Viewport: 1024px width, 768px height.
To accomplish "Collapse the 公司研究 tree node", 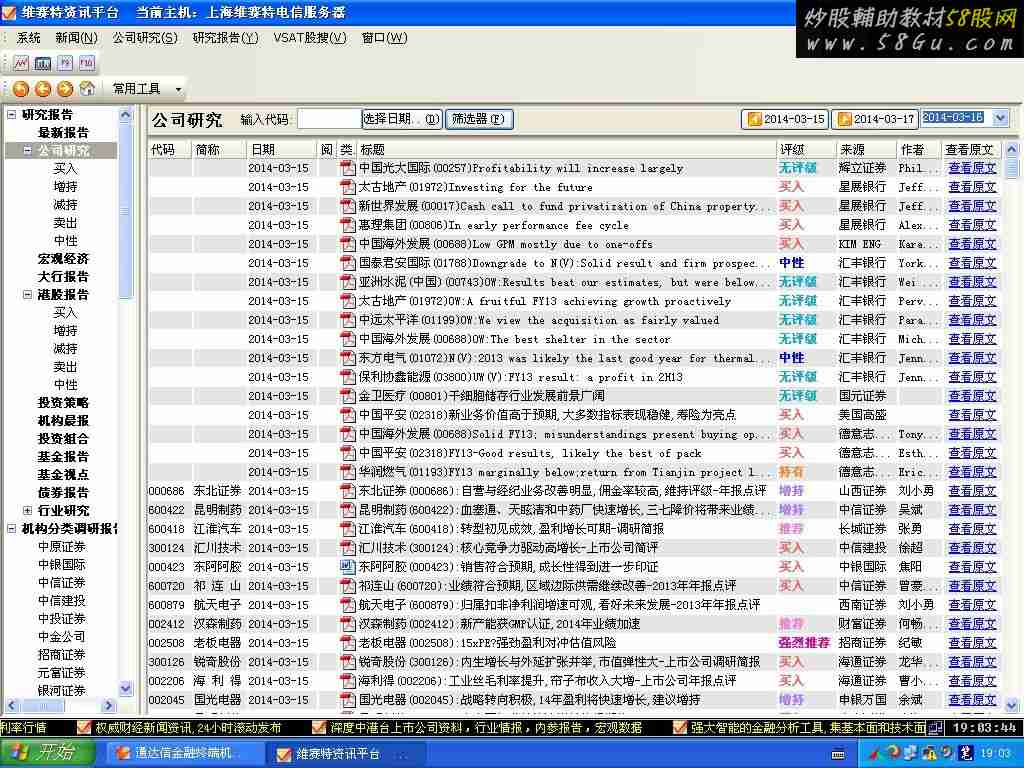I will click(27, 151).
